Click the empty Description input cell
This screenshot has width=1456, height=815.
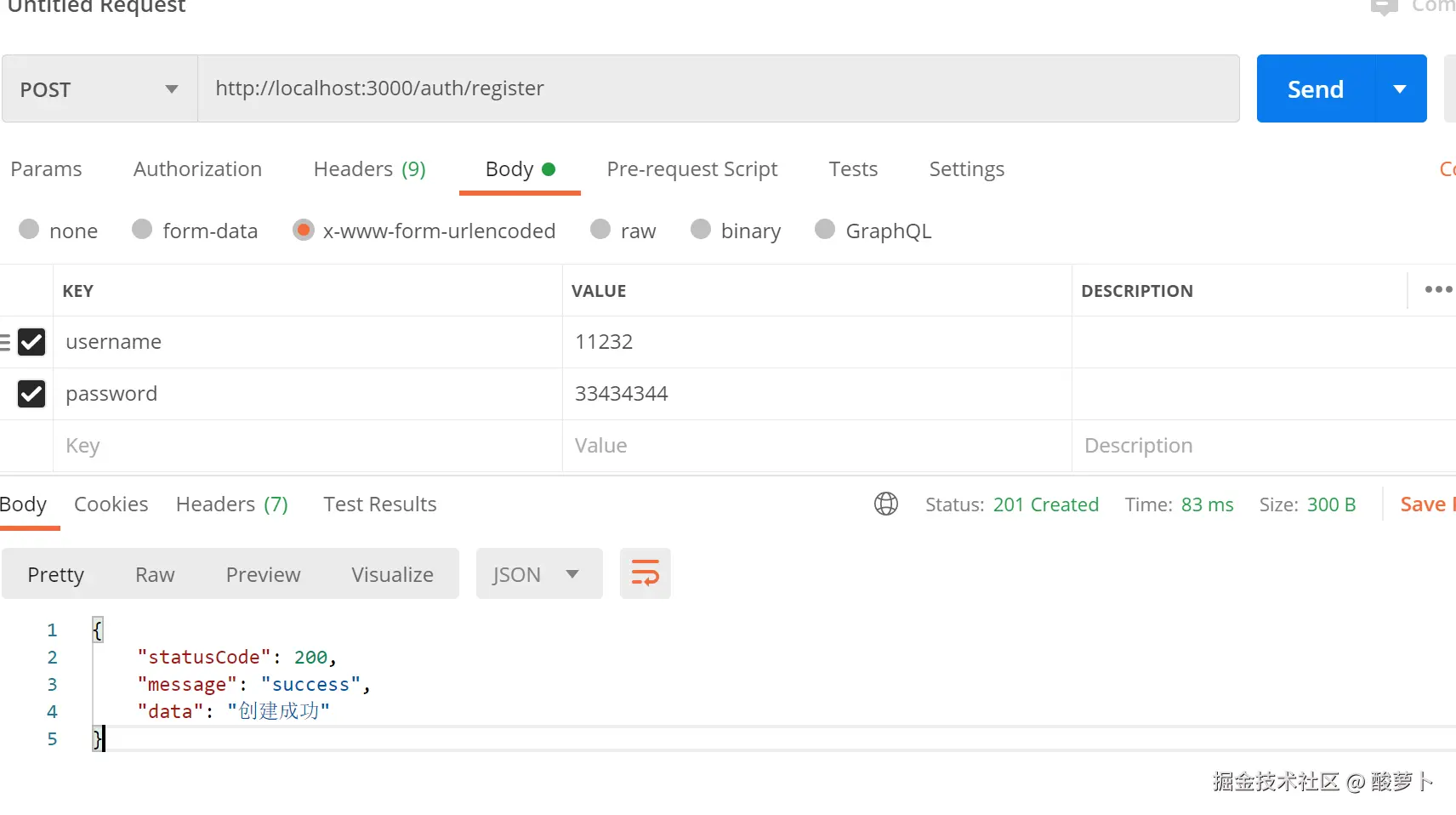click(1264, 446)
